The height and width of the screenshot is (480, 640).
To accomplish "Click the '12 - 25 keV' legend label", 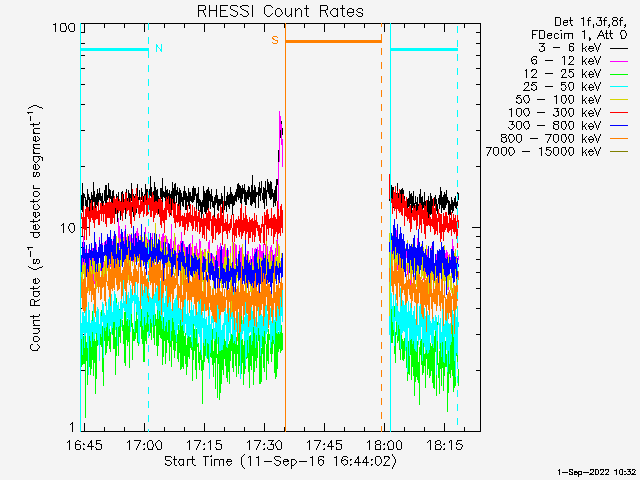I will [562, 74].
